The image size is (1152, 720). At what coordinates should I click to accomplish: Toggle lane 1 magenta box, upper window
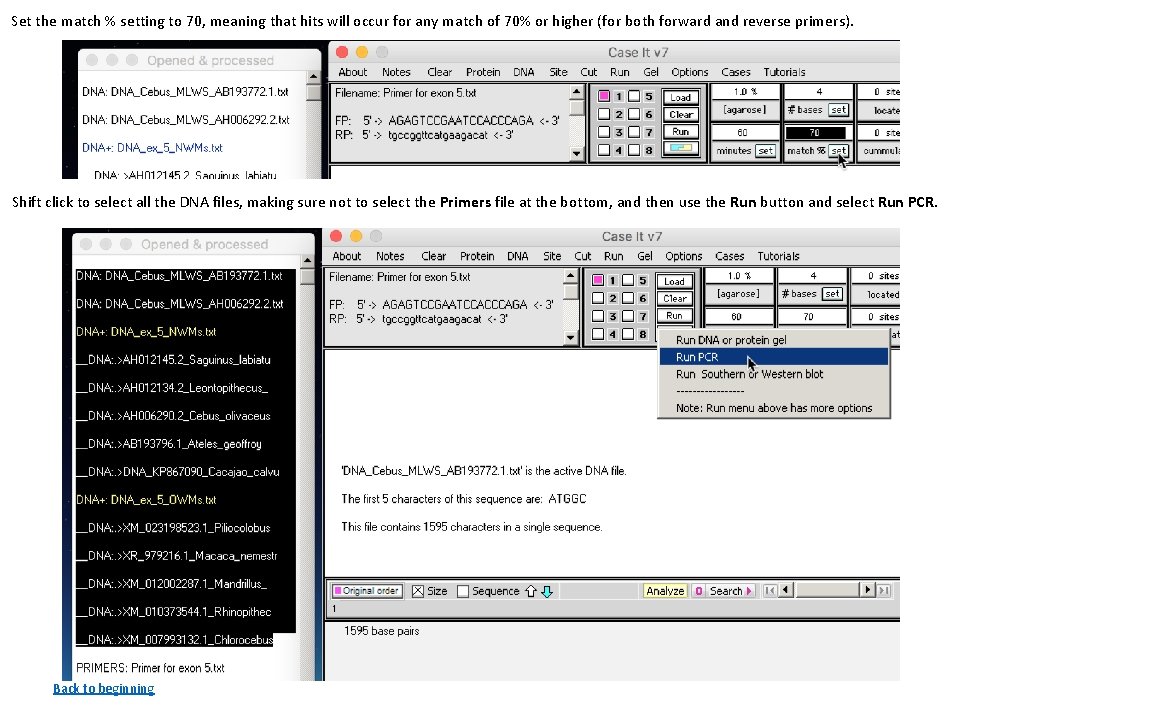tap(604, 96)
